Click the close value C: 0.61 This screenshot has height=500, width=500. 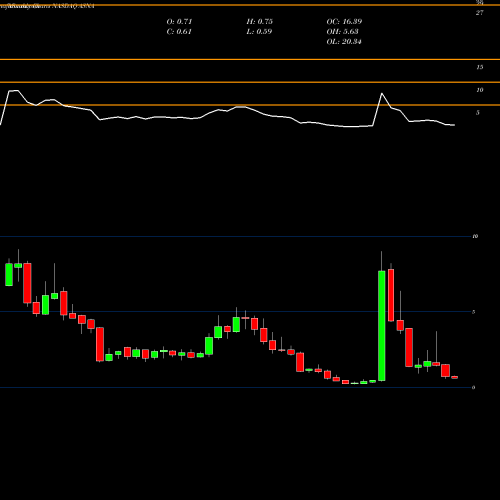point(179,32)
